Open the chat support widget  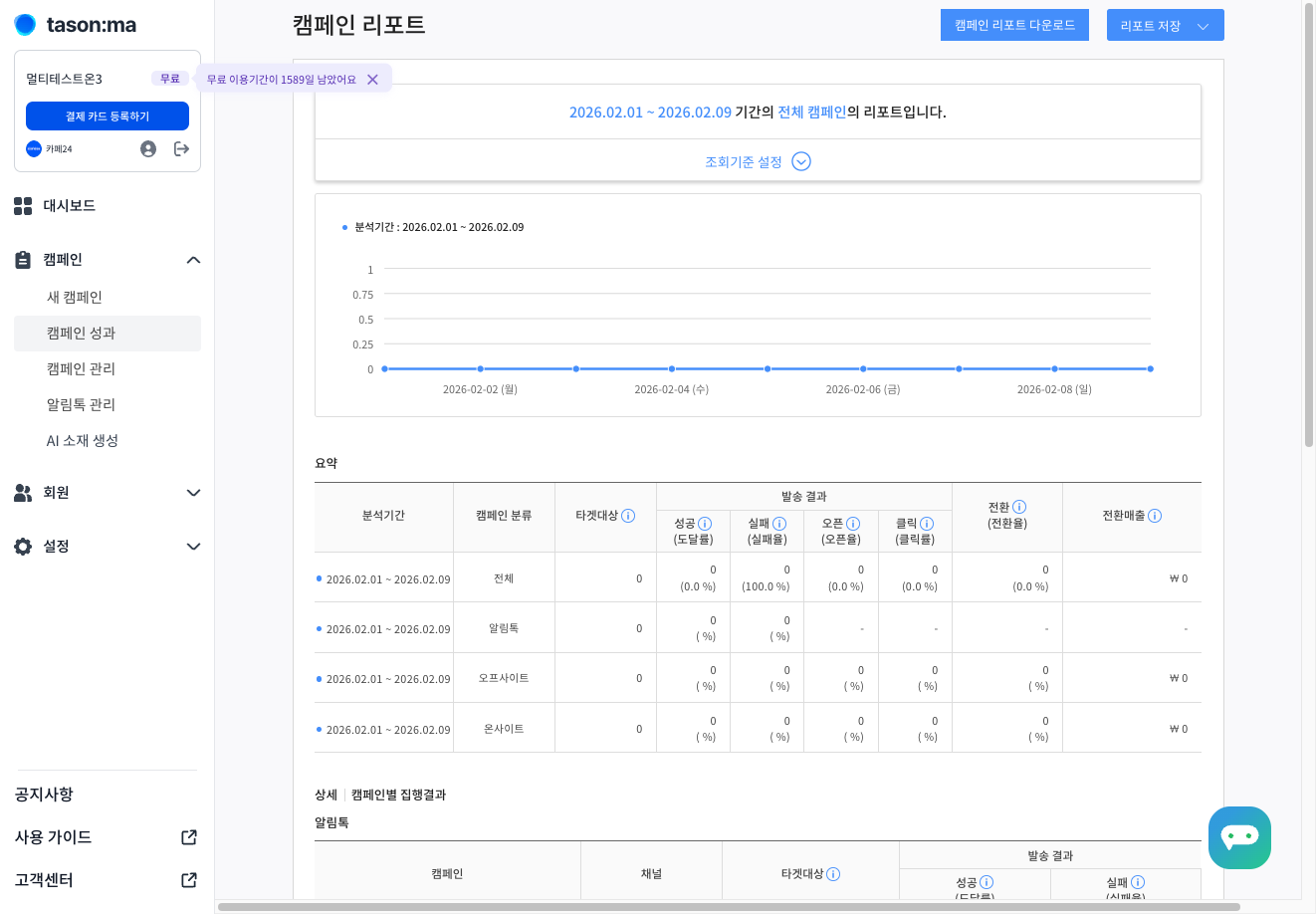click(1239, 837)
